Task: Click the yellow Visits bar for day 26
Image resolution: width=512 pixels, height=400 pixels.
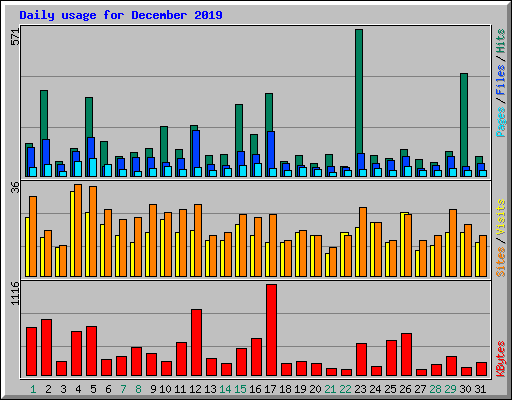Action: coord(403,244)
